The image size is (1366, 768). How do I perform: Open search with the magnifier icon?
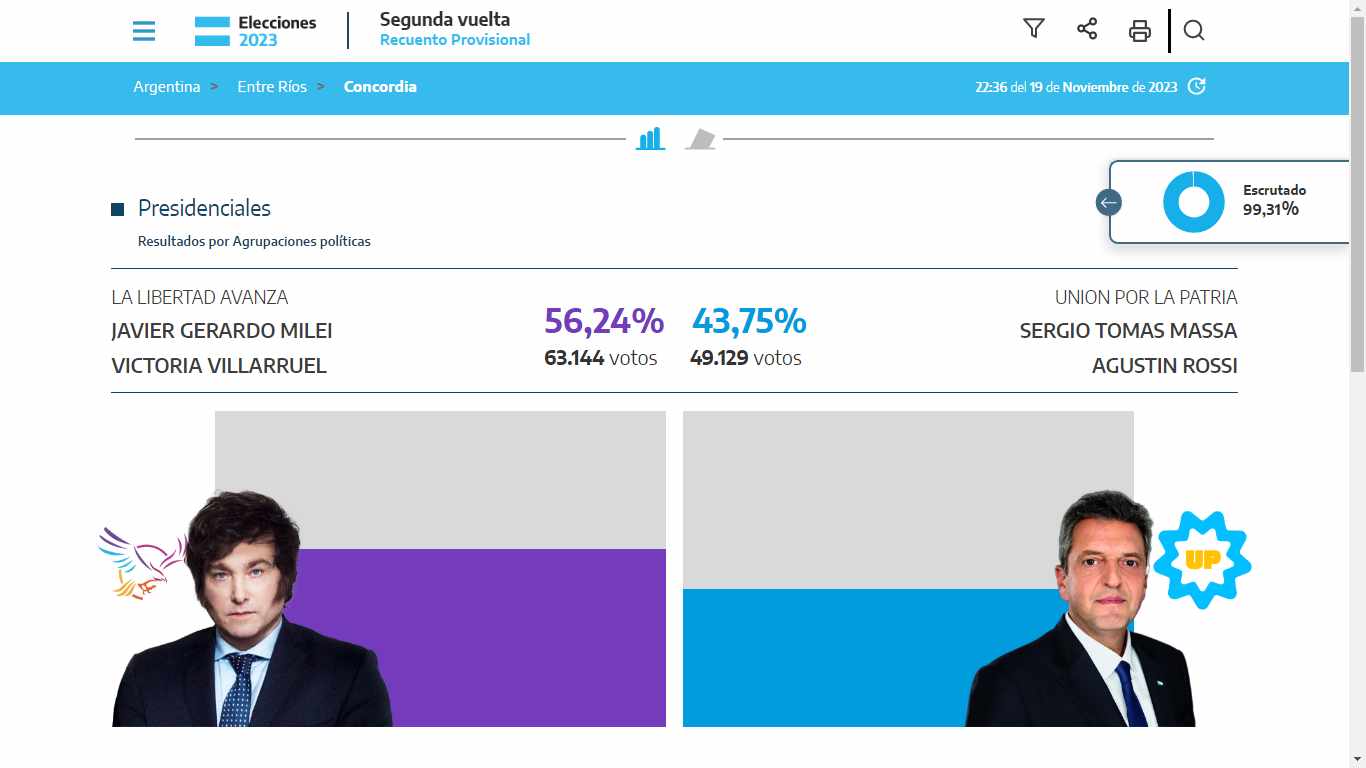point(1193,30)
